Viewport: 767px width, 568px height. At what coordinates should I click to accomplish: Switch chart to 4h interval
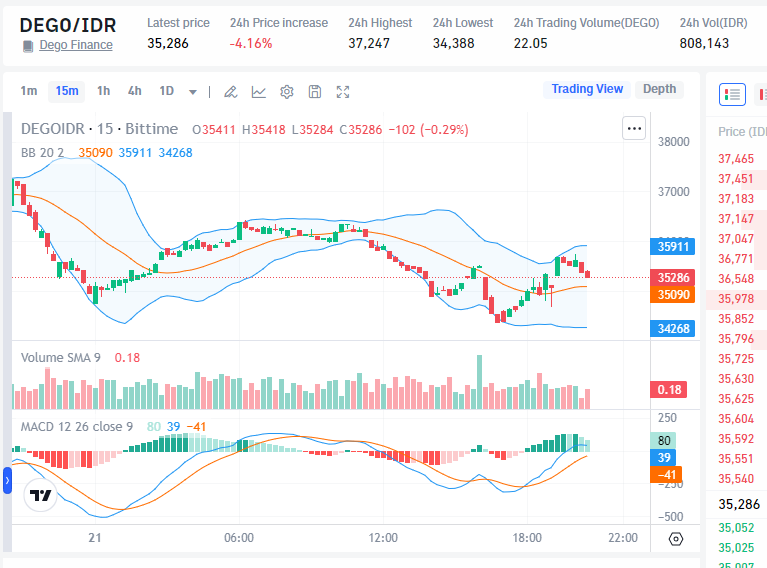point(135,91)
